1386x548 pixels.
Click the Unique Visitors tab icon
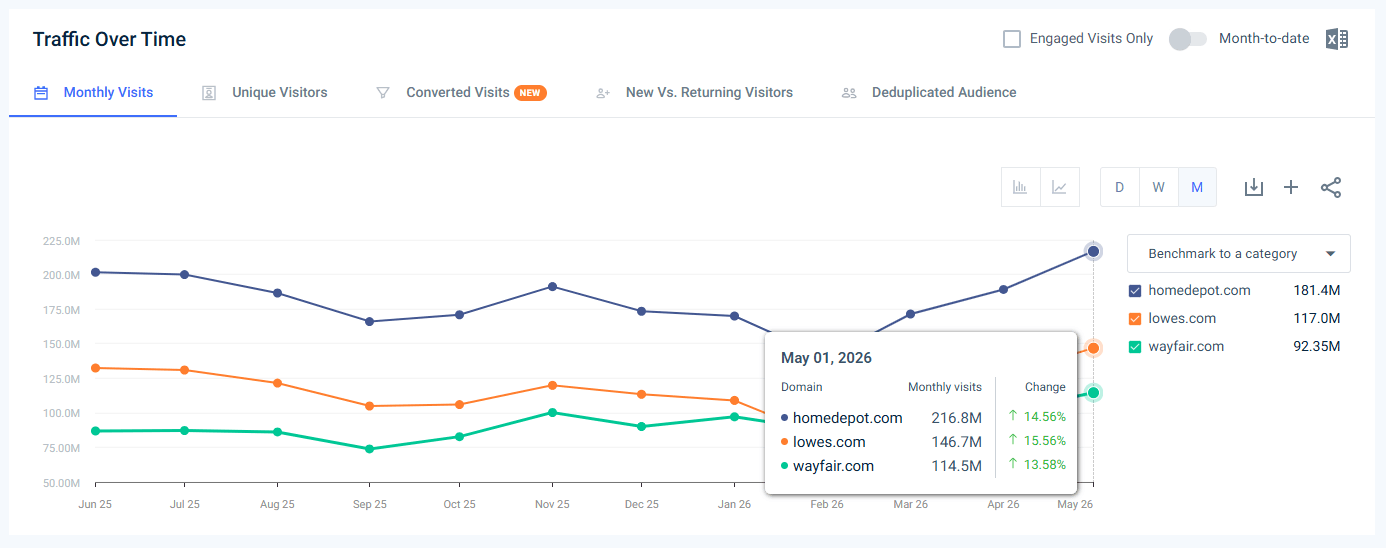click(209, 93)
